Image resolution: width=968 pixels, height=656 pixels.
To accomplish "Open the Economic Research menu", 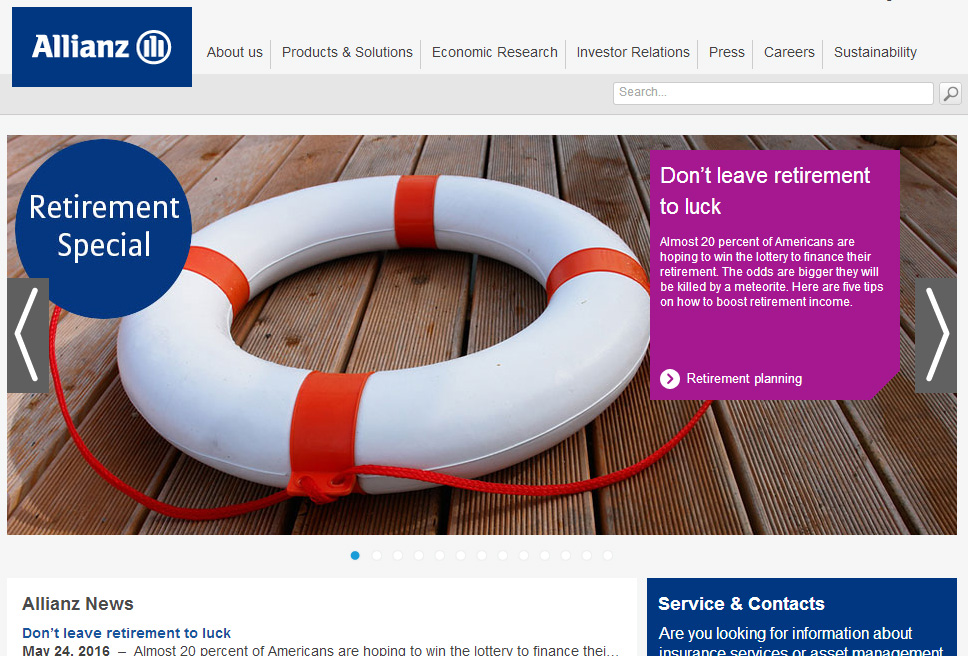I will click(494, 52).
